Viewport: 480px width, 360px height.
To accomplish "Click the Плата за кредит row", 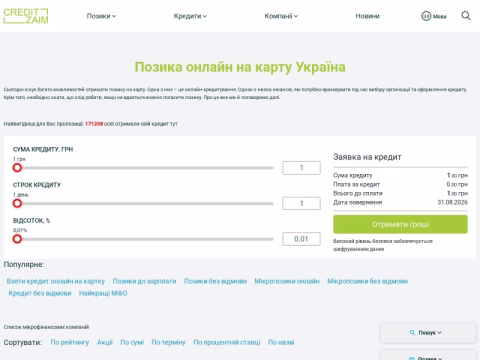I will 400,184.
